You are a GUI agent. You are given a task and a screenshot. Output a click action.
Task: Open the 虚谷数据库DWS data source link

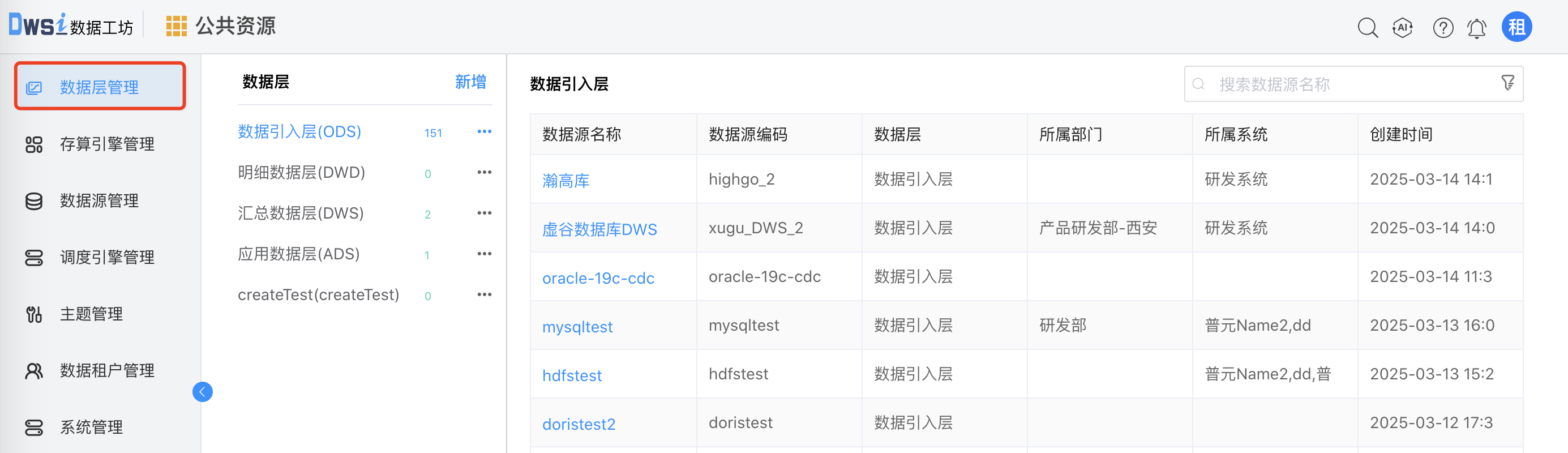click(599, 229)
